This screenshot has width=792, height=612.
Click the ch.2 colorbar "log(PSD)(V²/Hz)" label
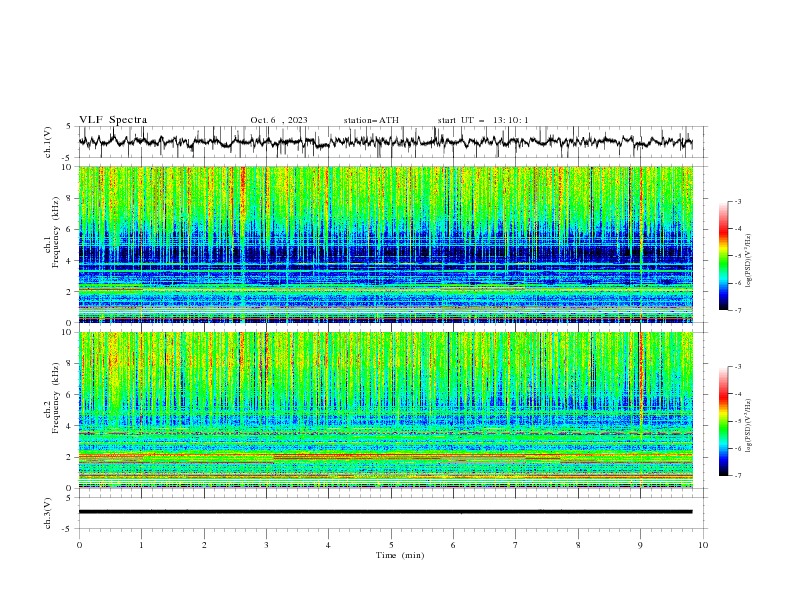tap(749, 425)
